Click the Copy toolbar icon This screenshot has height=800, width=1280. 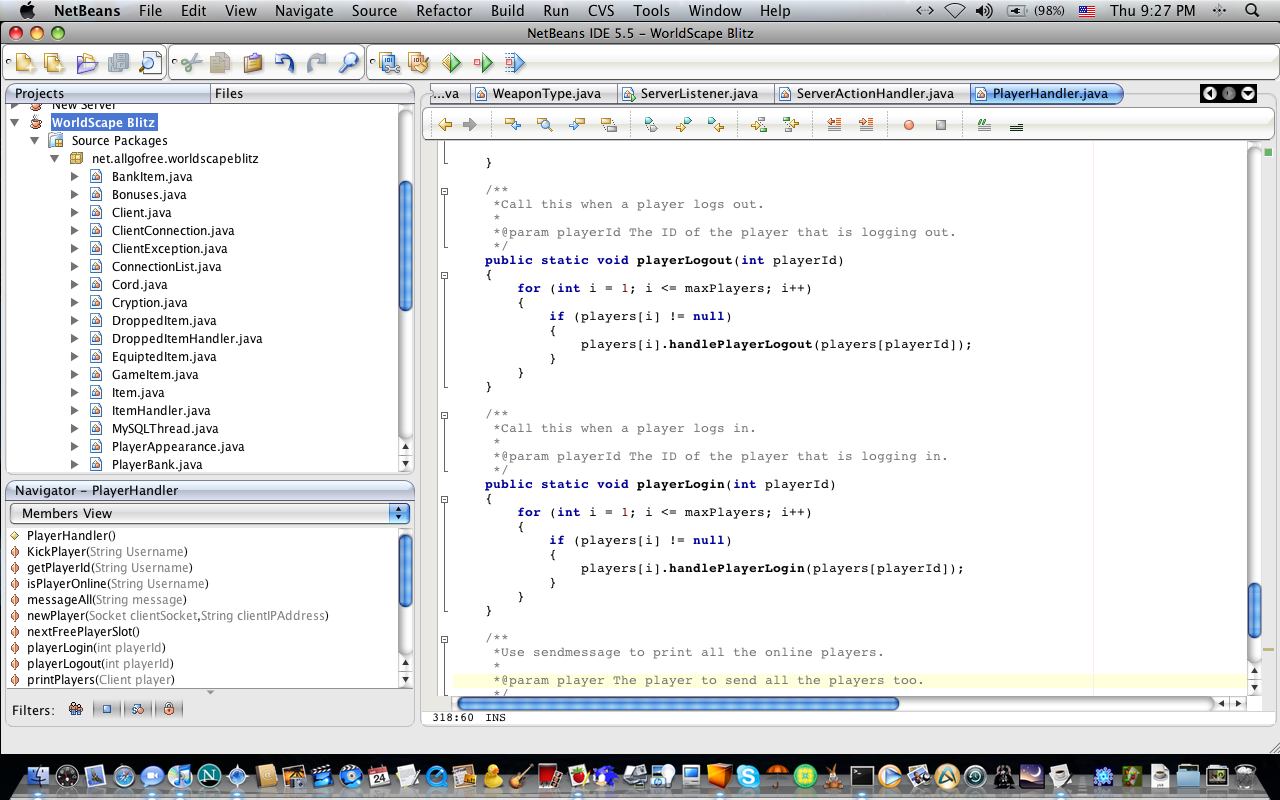[x=220, y=63]
